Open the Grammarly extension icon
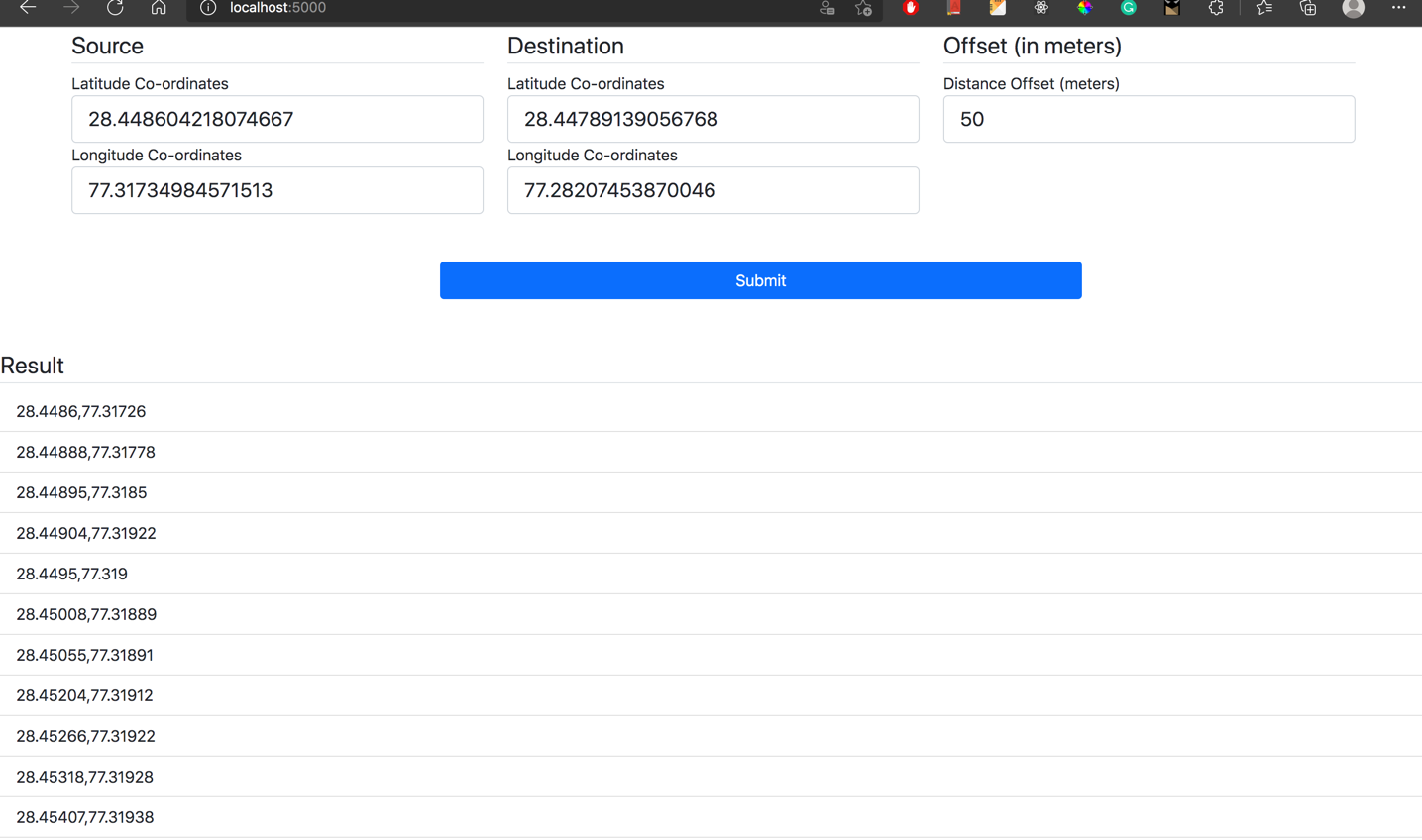1422x840 pixels. (x=1128, y=9)
